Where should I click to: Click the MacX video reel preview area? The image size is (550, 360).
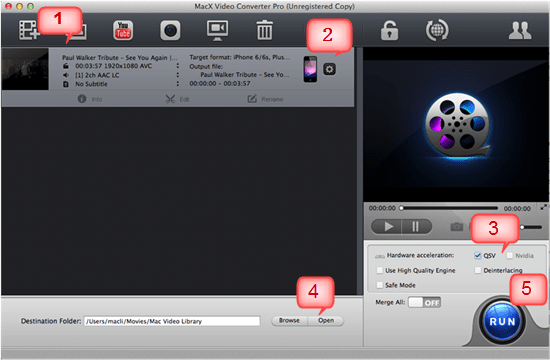456,125
